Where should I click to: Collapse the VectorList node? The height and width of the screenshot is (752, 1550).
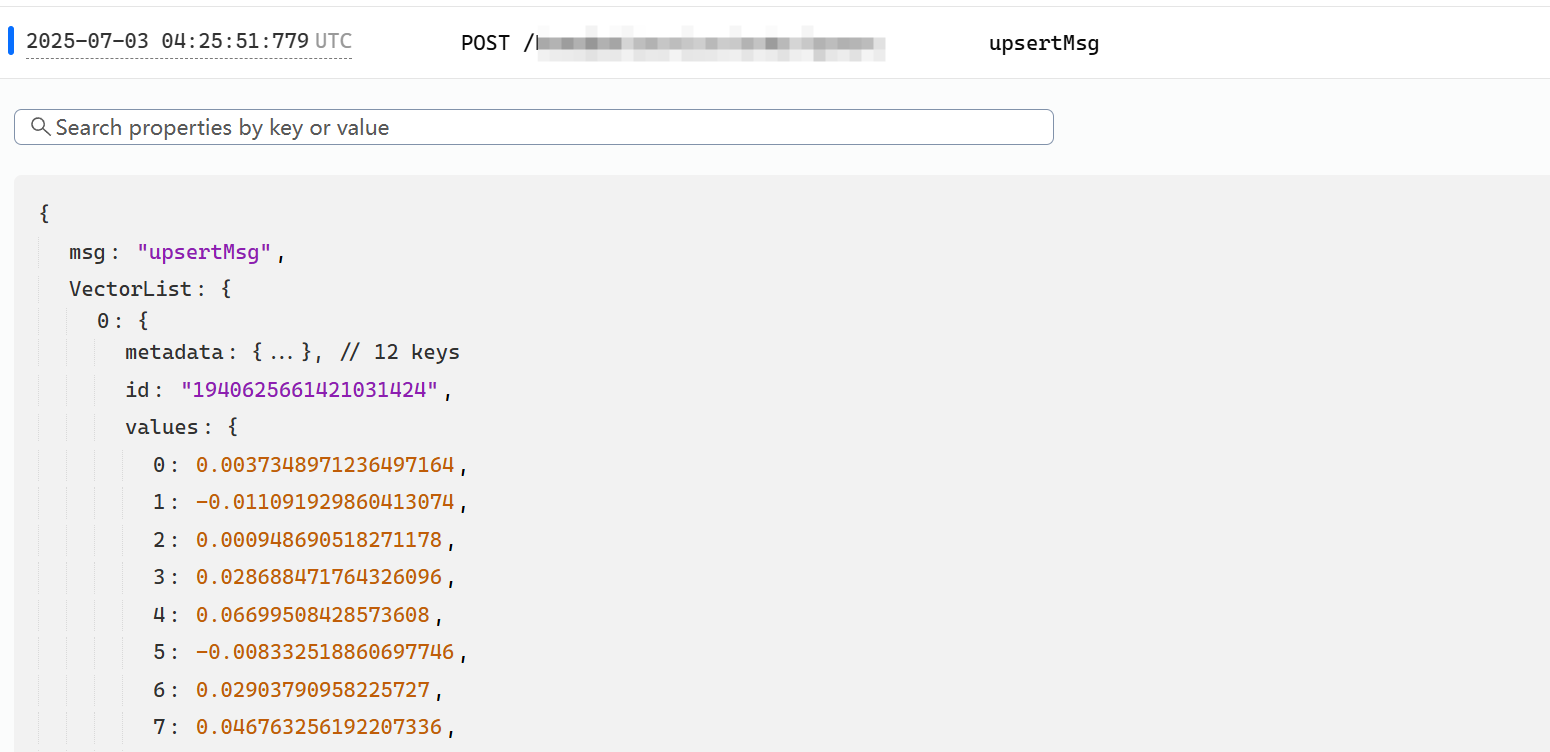[x=130, y=289]
